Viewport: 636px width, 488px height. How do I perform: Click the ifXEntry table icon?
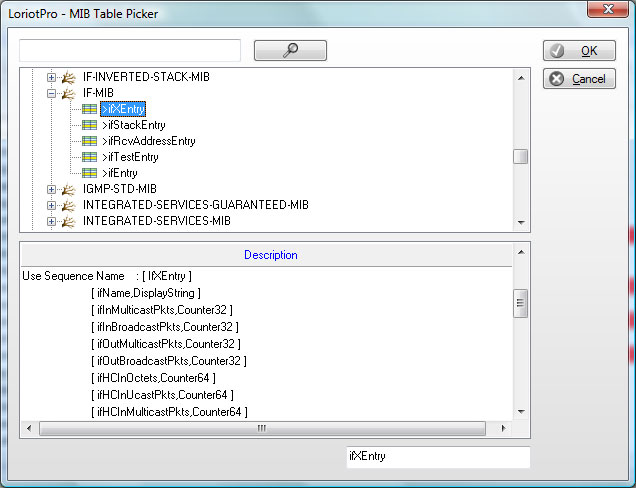(x=89, y=109)
